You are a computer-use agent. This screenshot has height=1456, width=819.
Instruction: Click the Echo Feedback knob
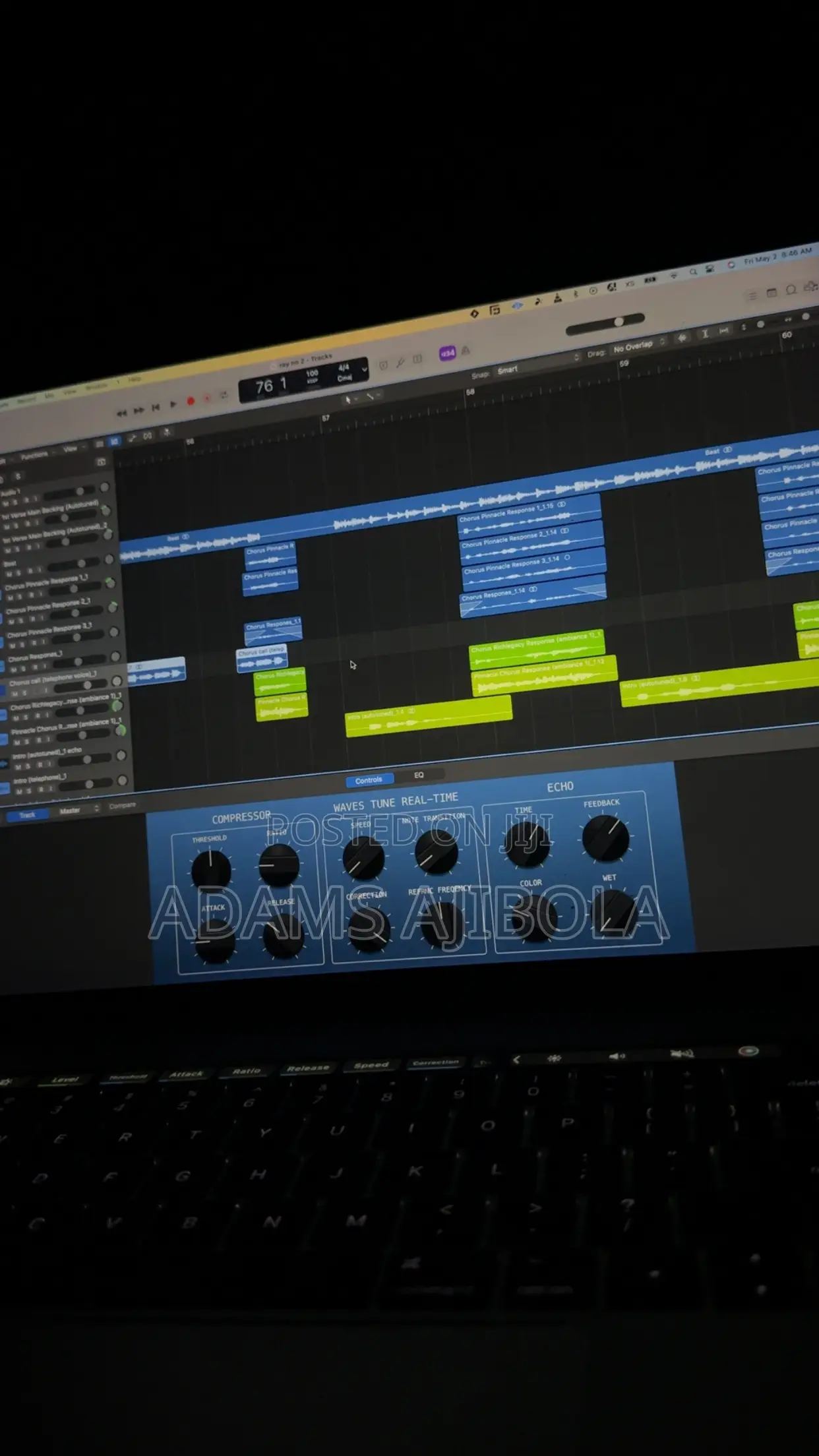(x=605, y=837)
